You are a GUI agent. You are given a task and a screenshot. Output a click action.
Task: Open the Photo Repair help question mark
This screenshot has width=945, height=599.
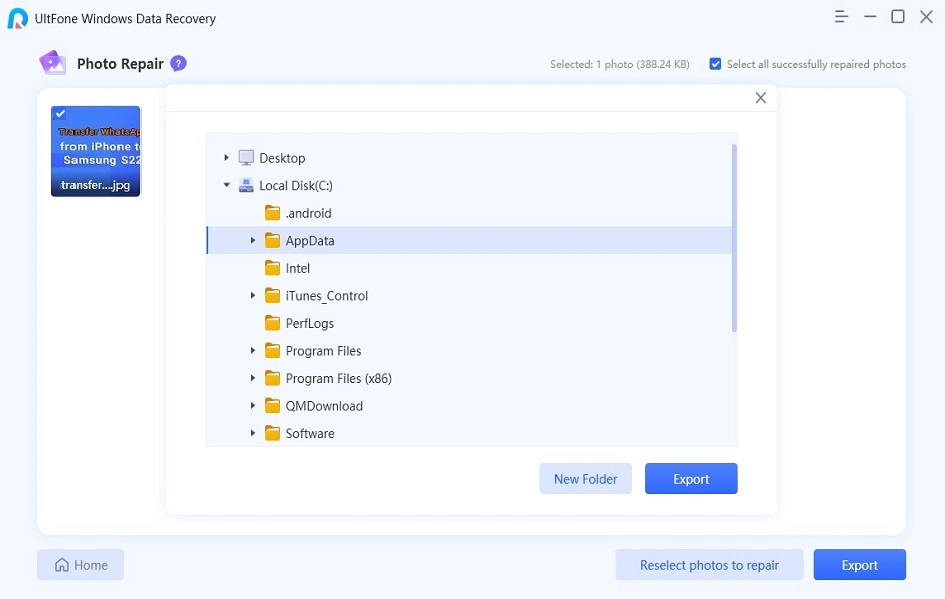[x=178, y=63]
